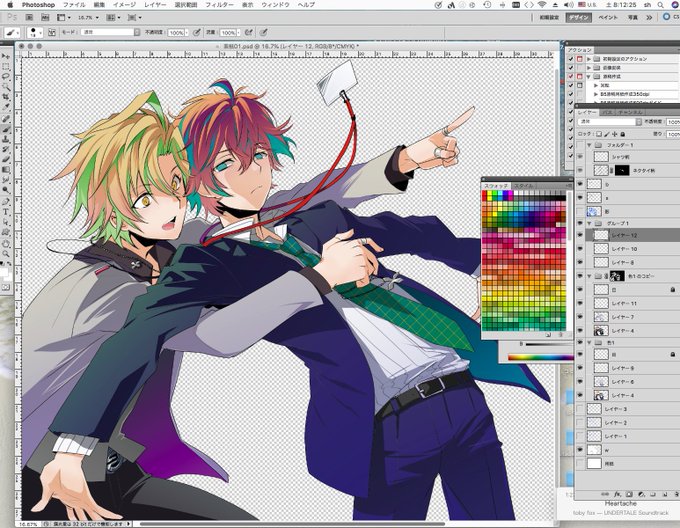Enable airbrush mode icon
Screen dimensions: 680x528
(249, 32)
